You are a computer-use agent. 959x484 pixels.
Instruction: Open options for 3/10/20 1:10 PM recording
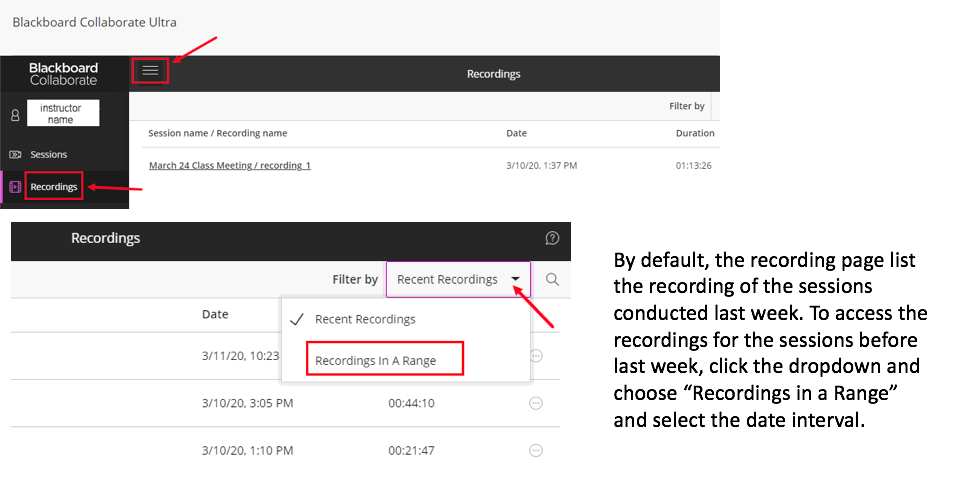[x=536, y=450]
